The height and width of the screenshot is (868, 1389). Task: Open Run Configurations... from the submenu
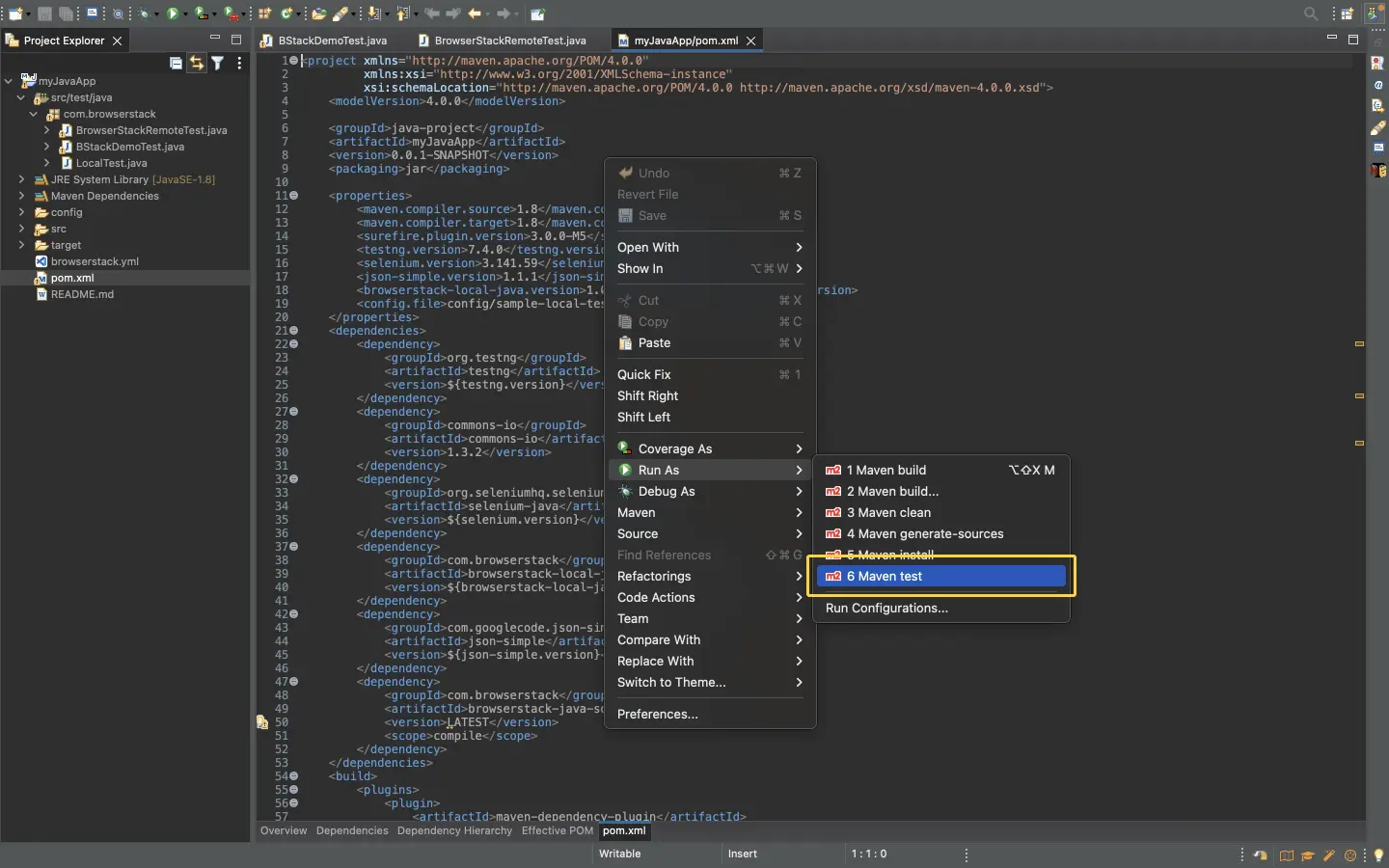(886, 608)
